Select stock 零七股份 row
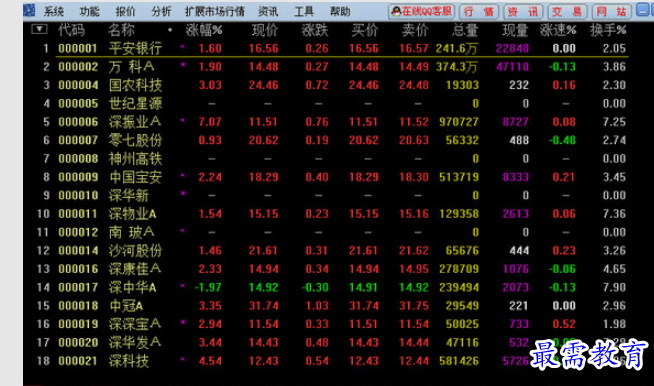The height and width of the screenshot is (386, 654). coord(332,140)
